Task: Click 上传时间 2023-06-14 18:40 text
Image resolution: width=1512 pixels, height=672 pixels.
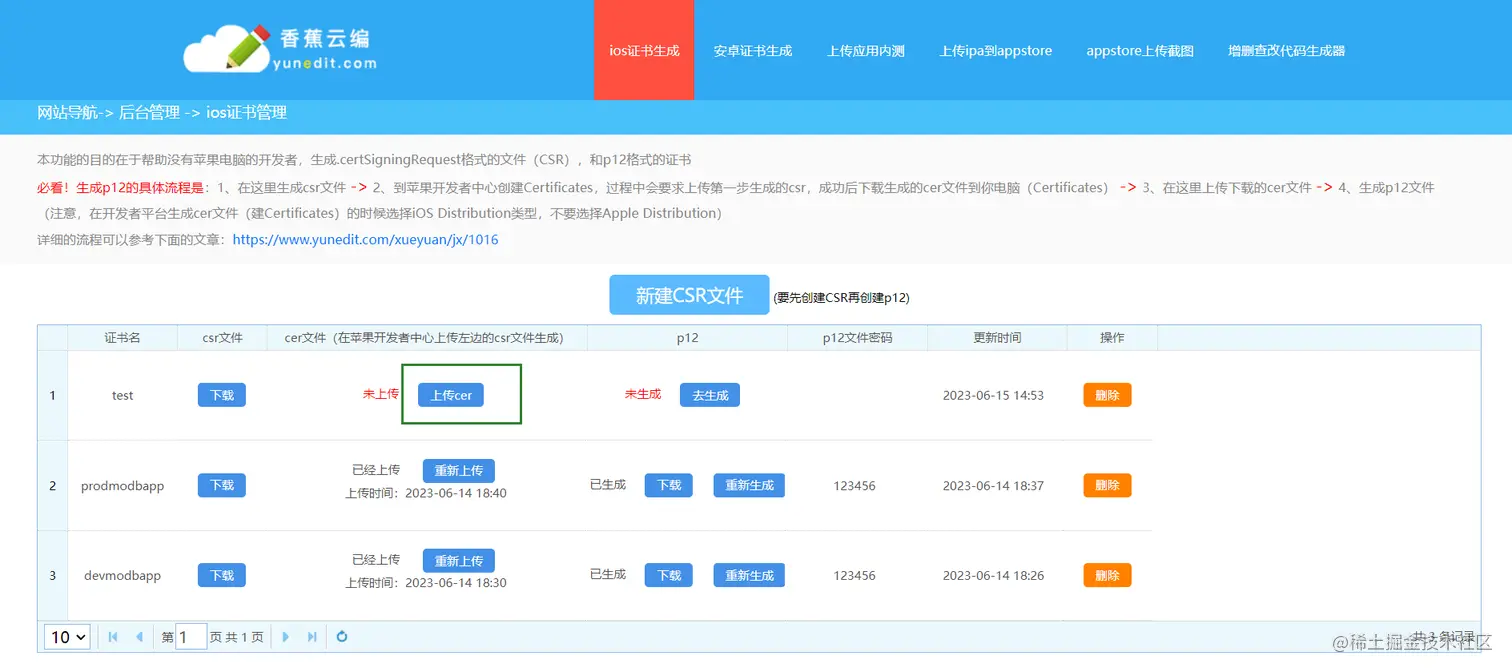Action: [x=426, y=493]
